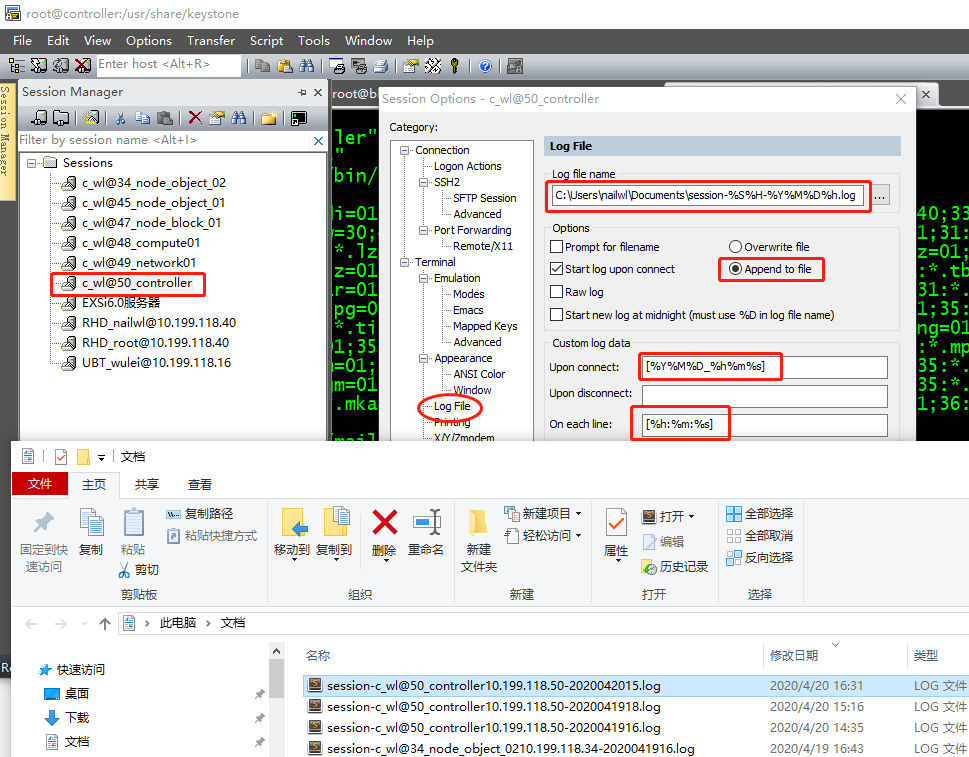Click the Copy toolbar icon in SecureCRT
Screen dimensions: 969x757
click(262, 66)
